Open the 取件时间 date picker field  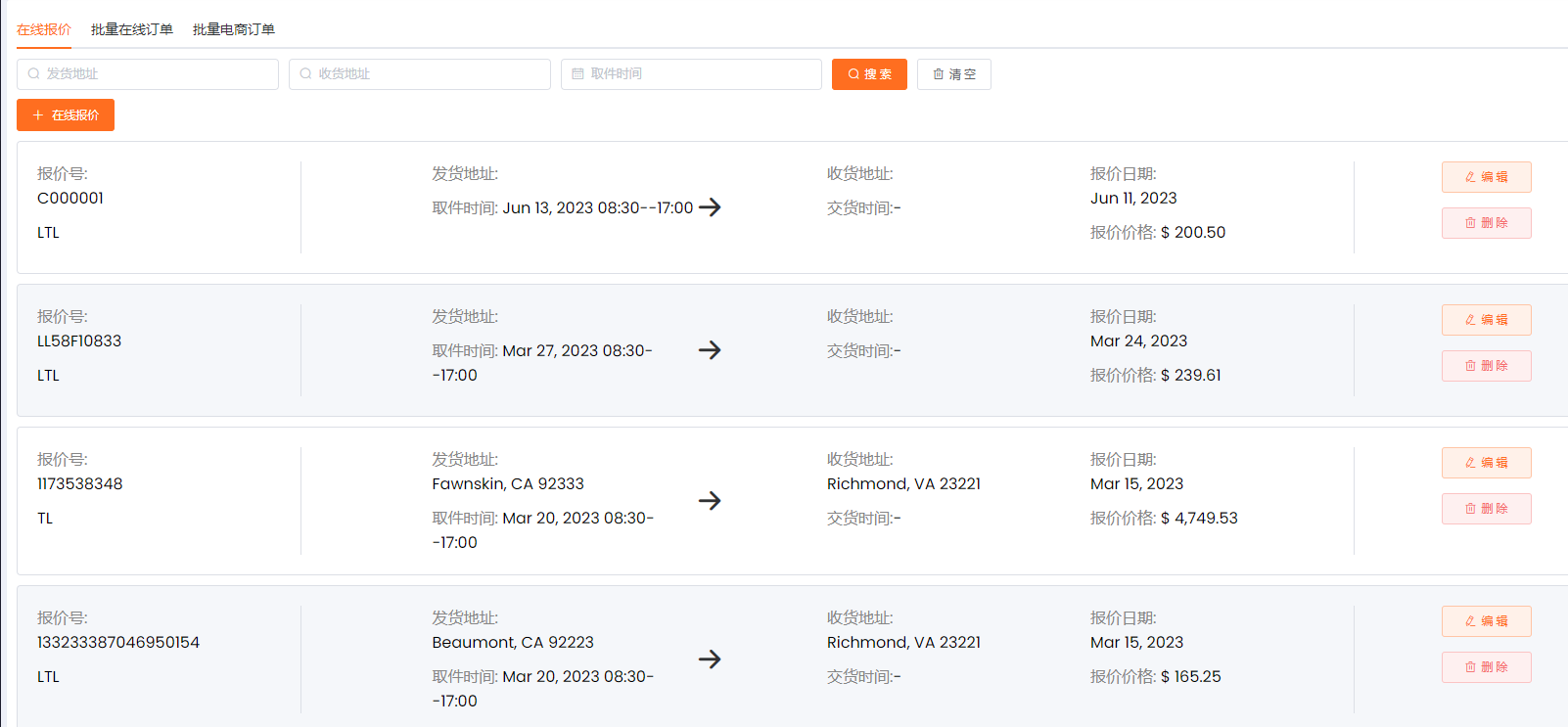tap(691, 74)
